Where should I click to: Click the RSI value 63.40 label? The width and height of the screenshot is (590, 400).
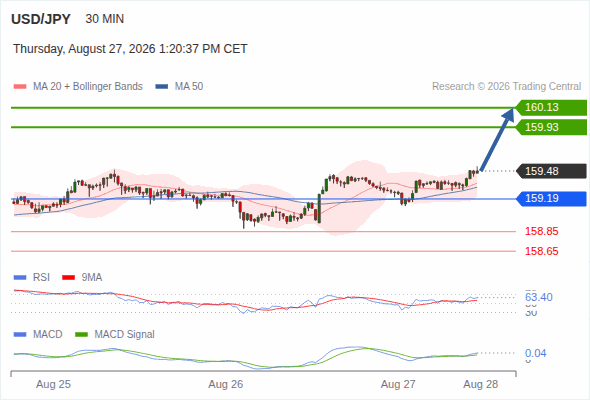pos(539,297)
